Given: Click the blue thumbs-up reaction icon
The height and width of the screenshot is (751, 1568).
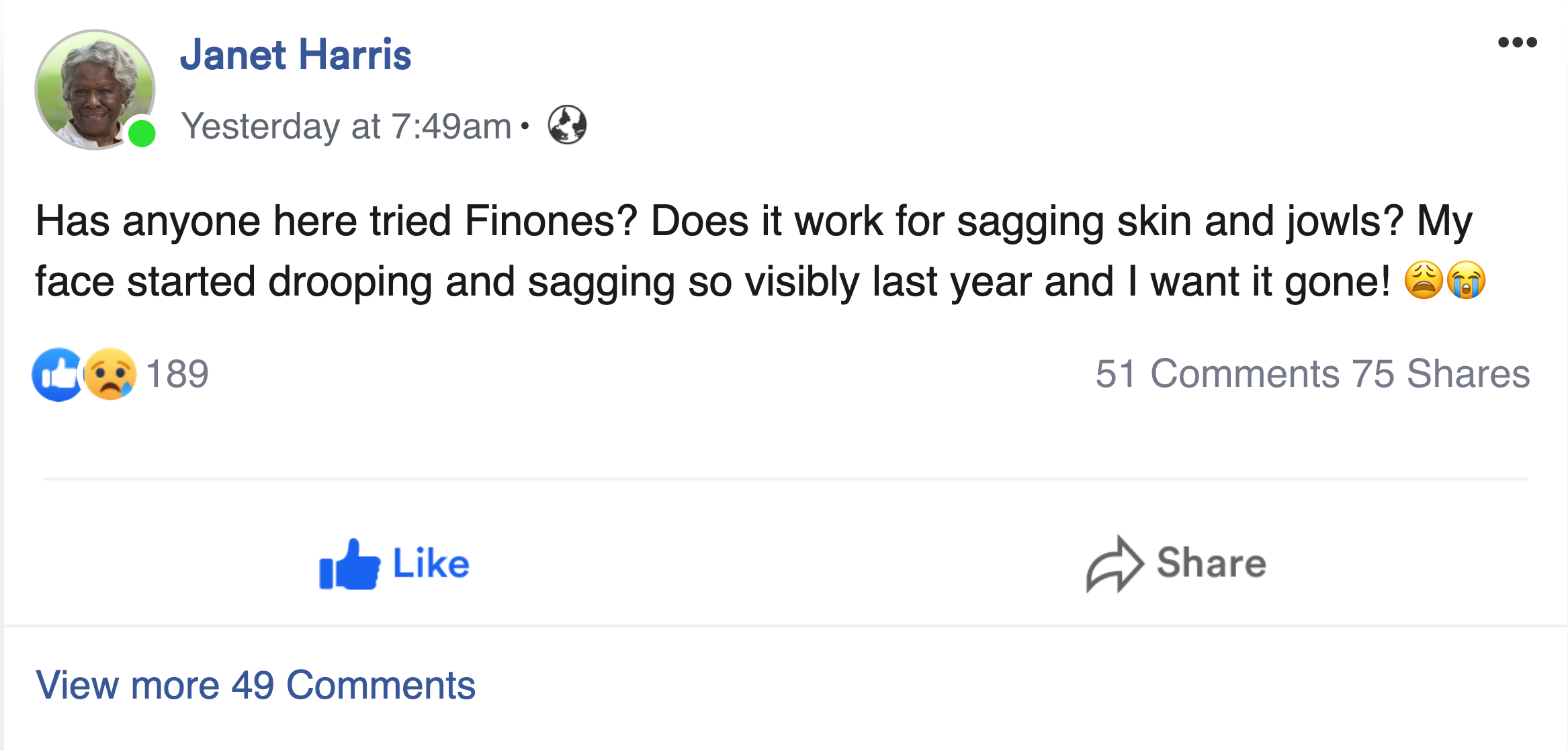Looking at the screenshot, I should (58, 374).
